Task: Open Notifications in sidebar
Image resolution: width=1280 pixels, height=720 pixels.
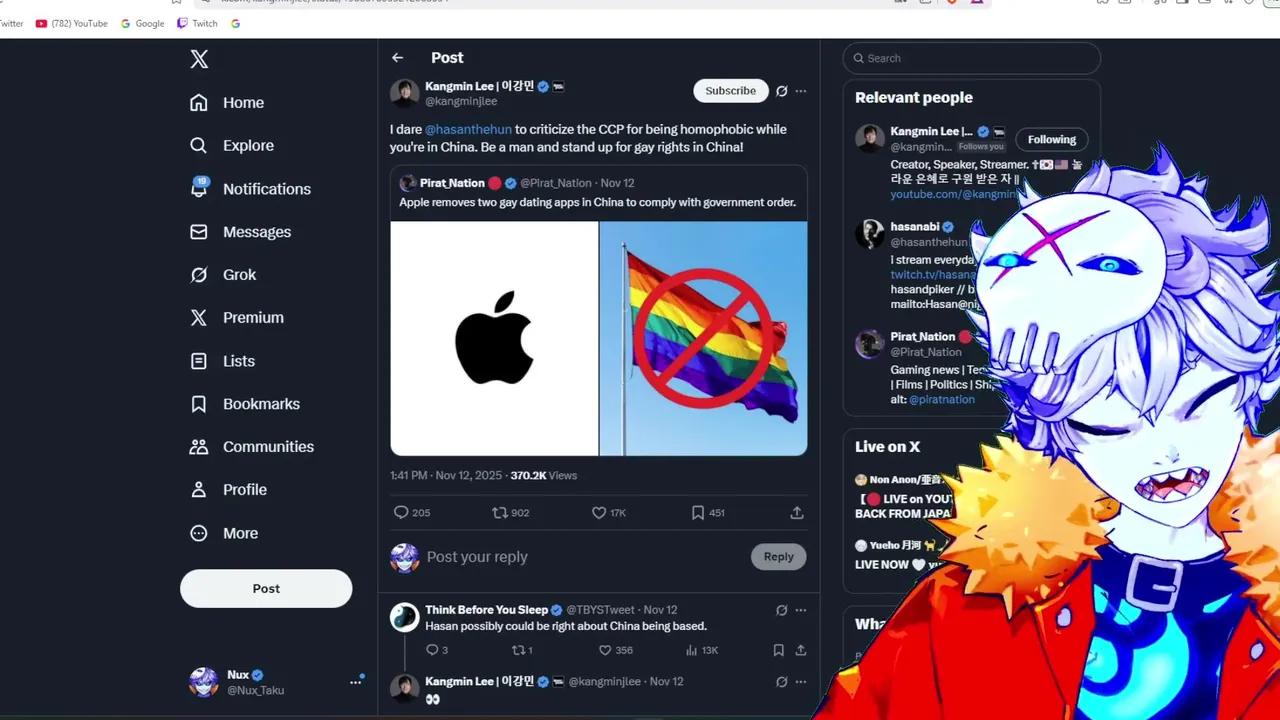Action: pyautogui.click(x=250, y=189)
